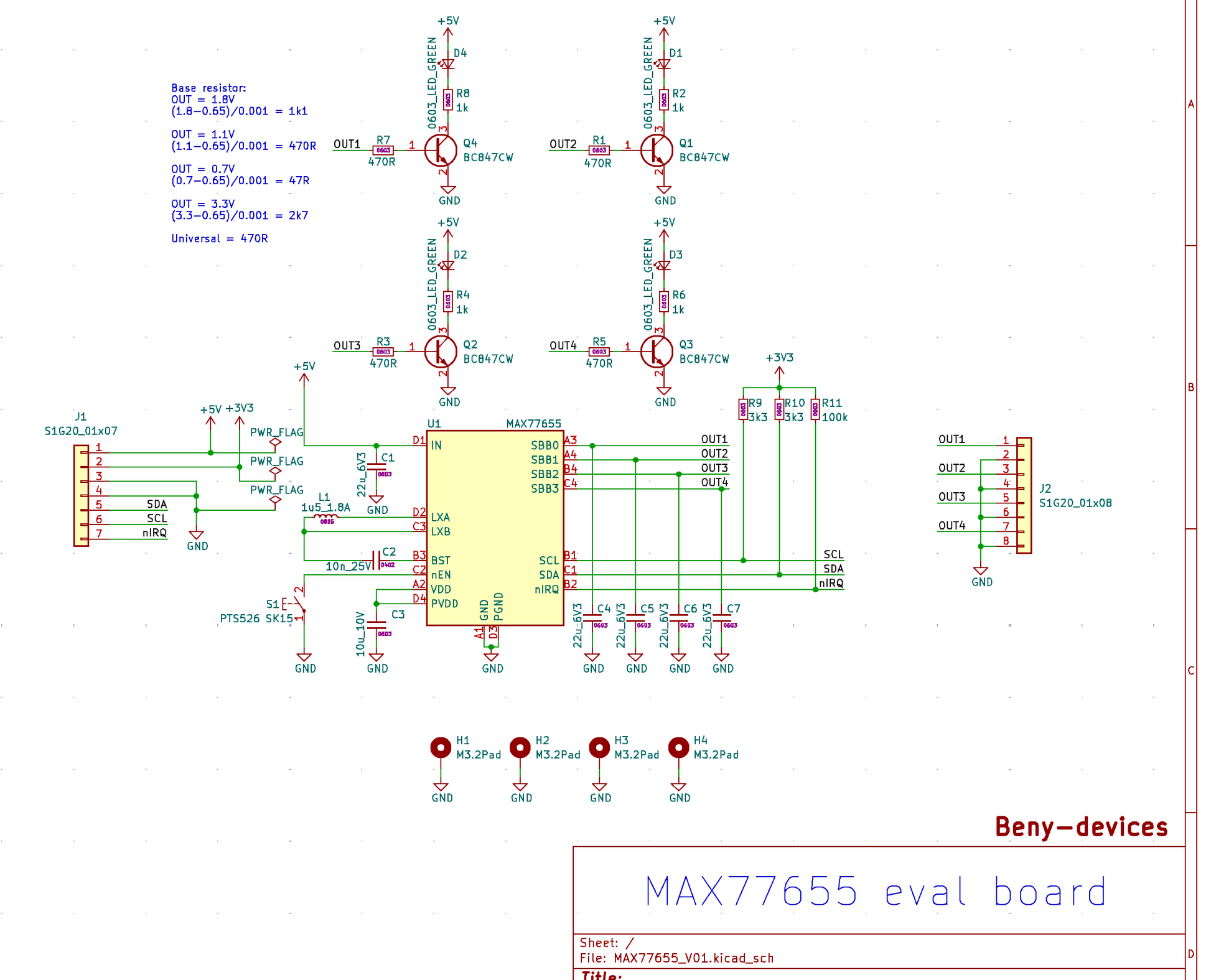Select the H1 mounting hole pad
Viewport: 1211px width, 980px height.
pos(441,747)
